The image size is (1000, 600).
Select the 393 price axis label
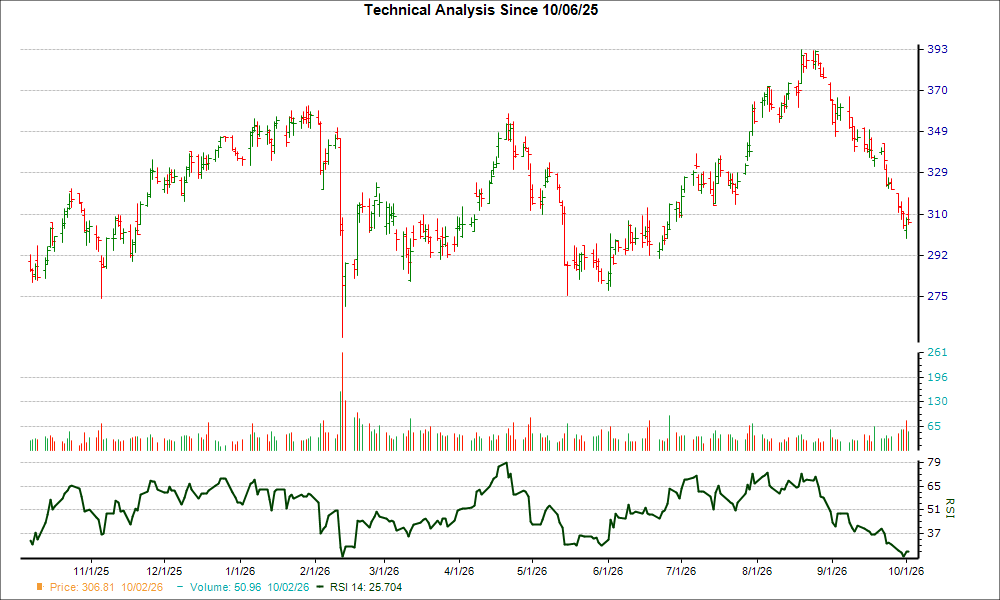(937, 49)
